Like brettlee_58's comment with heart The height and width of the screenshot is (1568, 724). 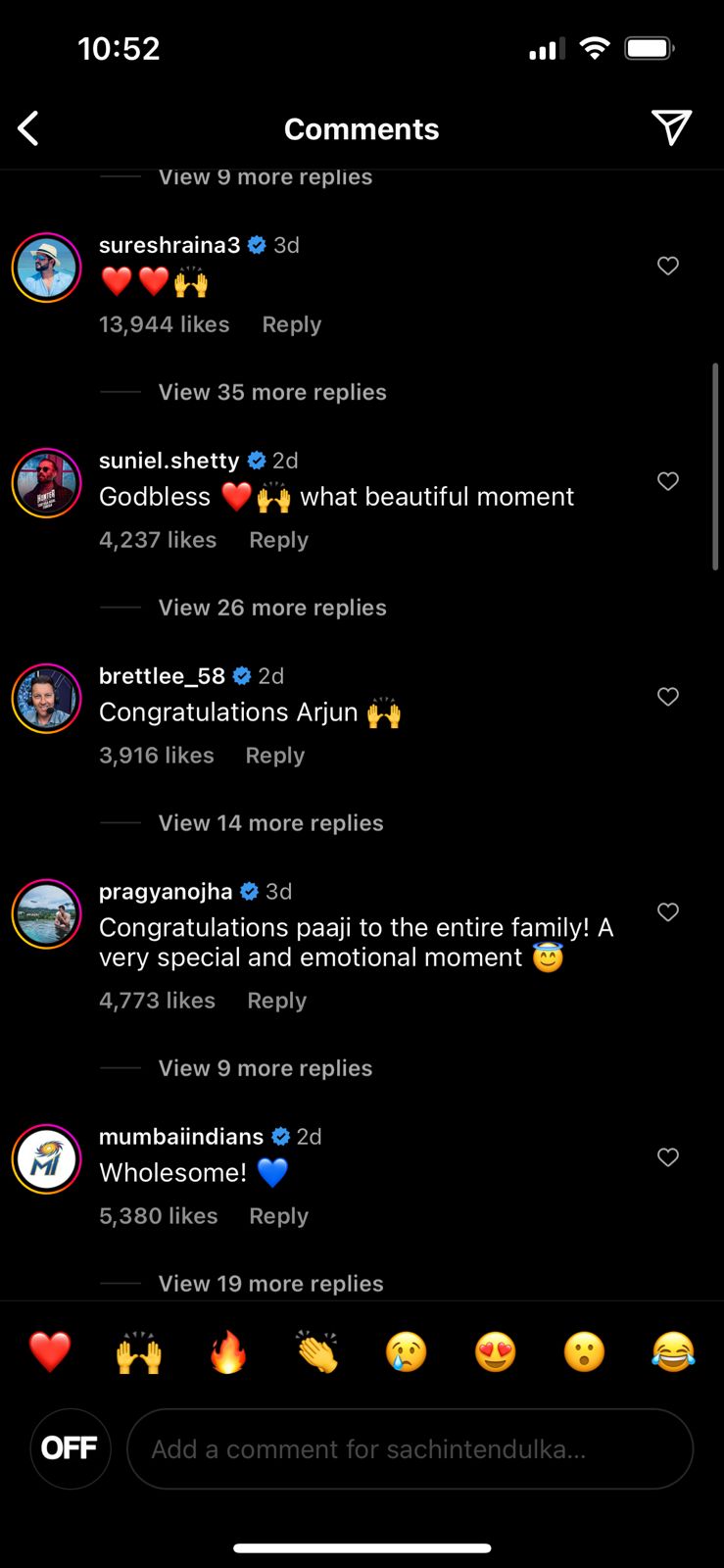coord(668,697)
